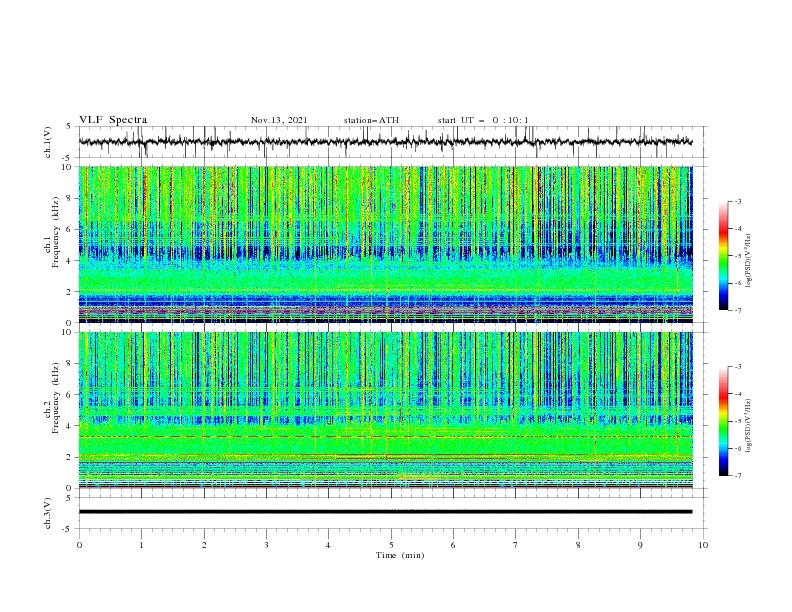Screen dimensions: 792x612
Task: Click the ch.1 voltage waveform trace panel
Action: tap(393, 142)
